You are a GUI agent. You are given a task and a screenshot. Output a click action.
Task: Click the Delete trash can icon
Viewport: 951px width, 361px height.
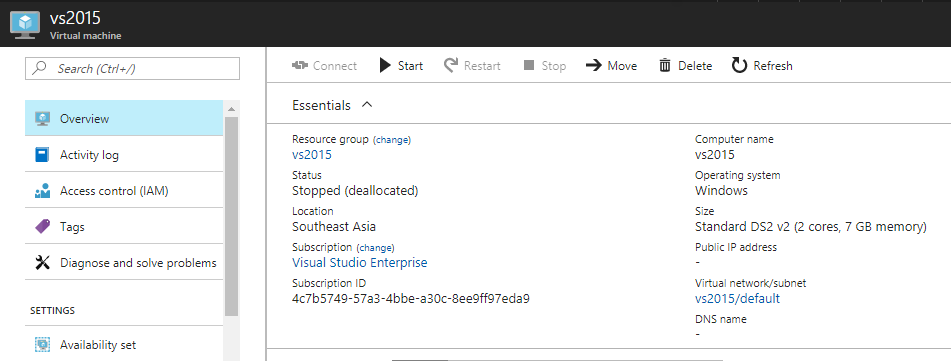tap(665, 65)
